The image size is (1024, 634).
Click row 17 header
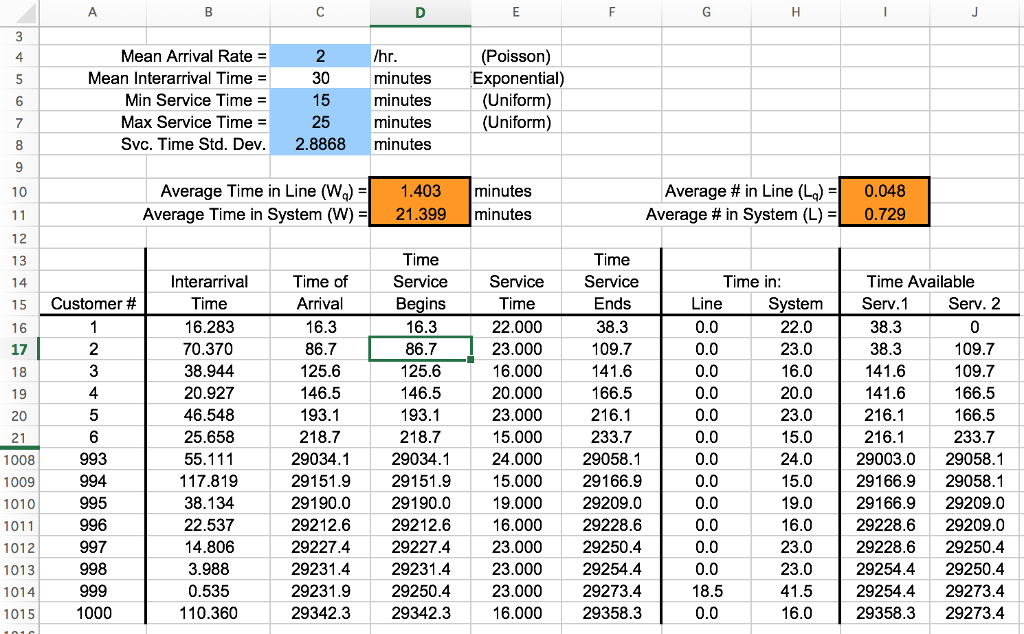pos(19,349)
